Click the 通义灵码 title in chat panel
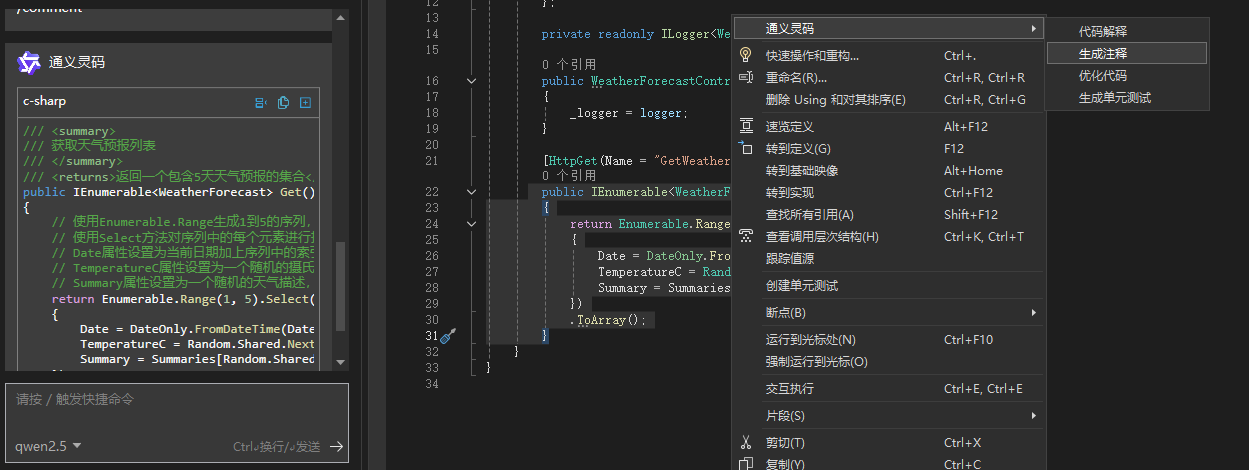The width and height of the screenshot is (1249, 470). click(77, 63)
